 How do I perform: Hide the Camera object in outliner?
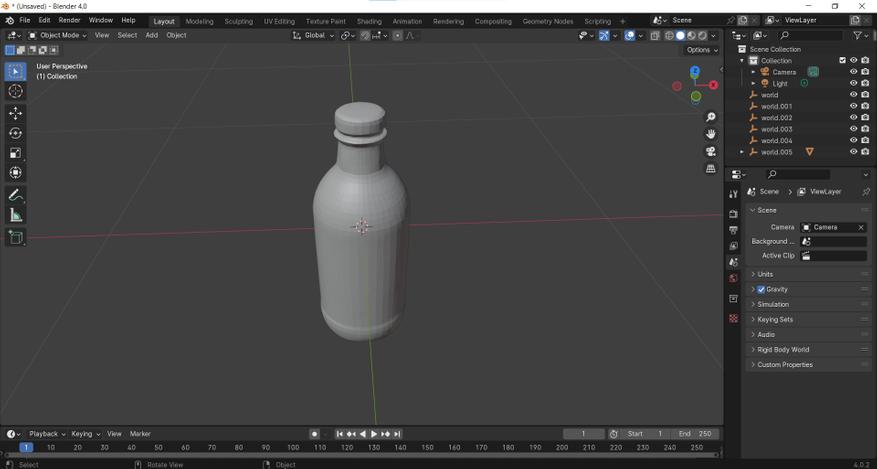click(853, 72)
